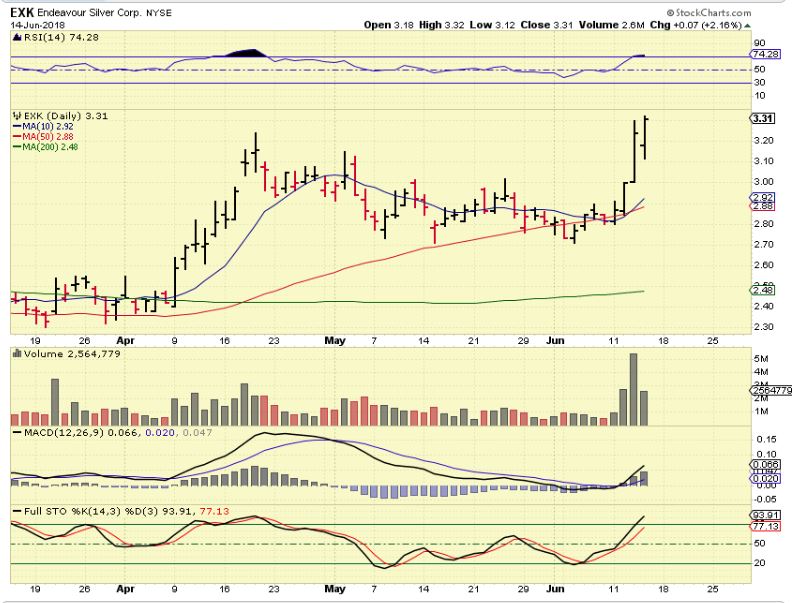Viewport: 802px width, 603px height.
Task: Select the MA(50) 2.88 legend entry
Action: pos(48,137)
